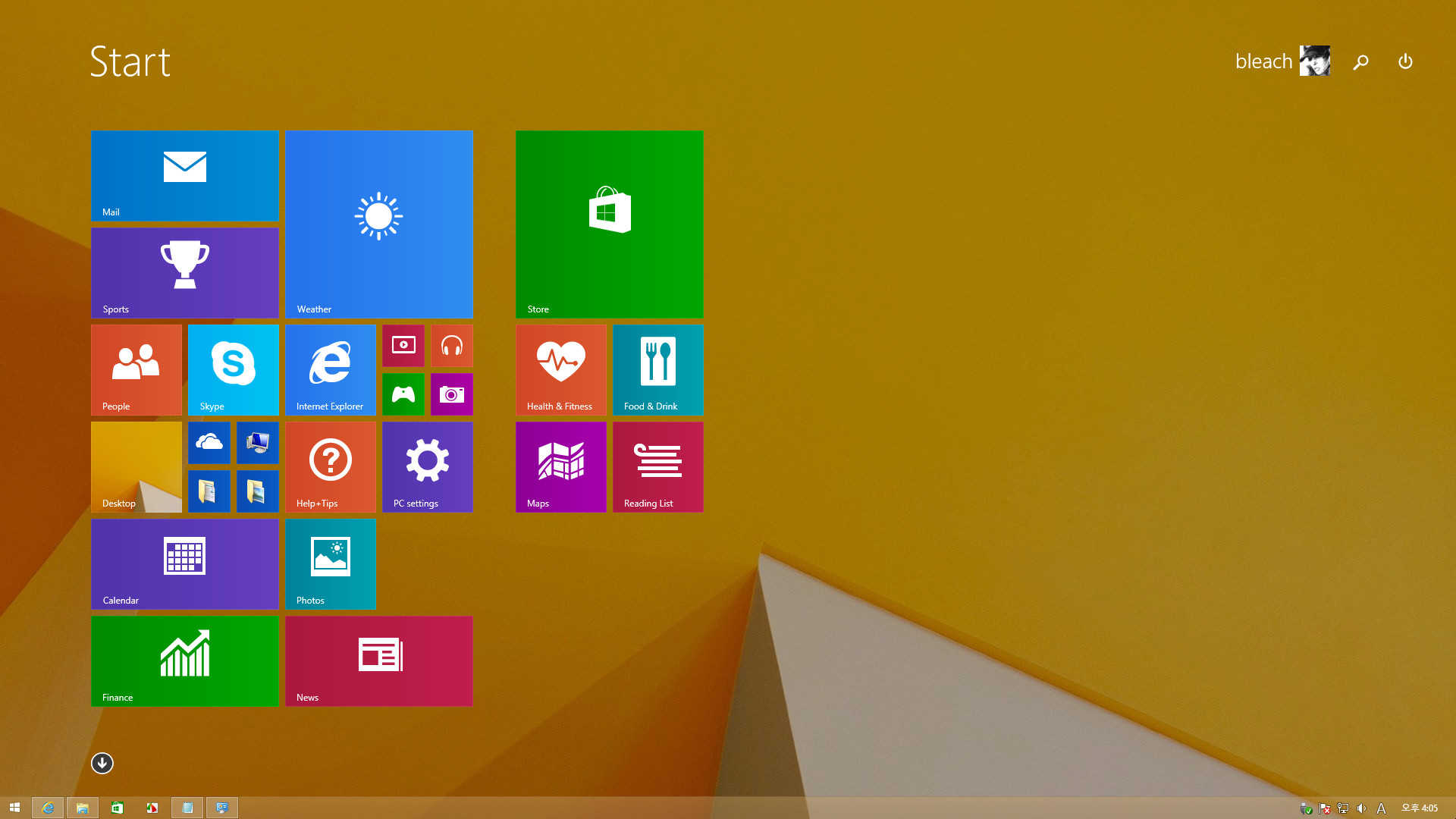Open the Calendar tile
The image size is (1456, 819).
click(184, 564)
